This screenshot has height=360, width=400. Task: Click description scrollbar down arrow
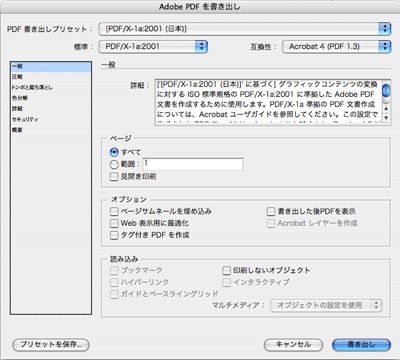click(x=386, y=118)
